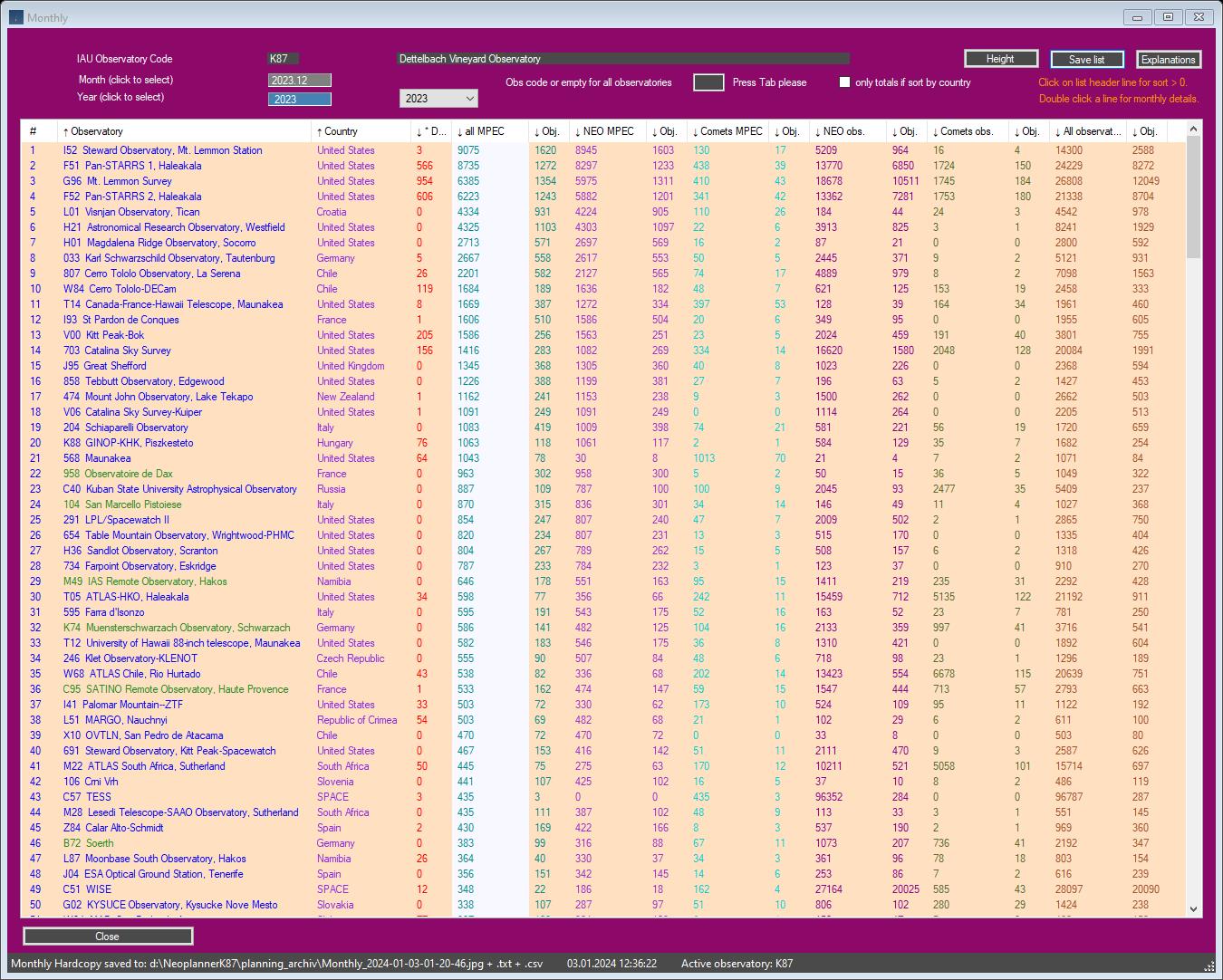Select row 'G96 Mt. Lemmon Survey'
Screen dimensions: 1223x980
tap(602, 181)
